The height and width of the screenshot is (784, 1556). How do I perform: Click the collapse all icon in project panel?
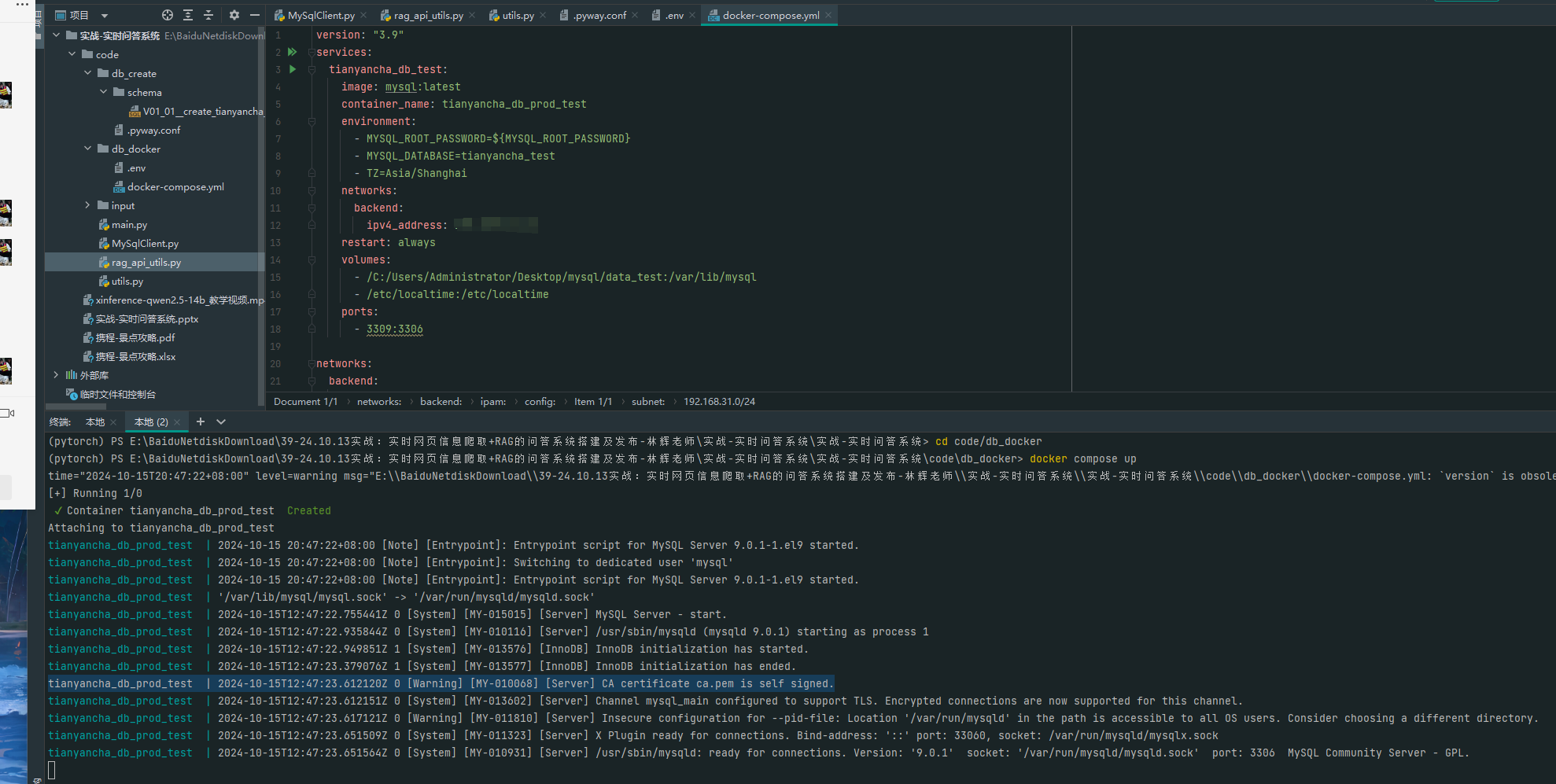[208, 15]
